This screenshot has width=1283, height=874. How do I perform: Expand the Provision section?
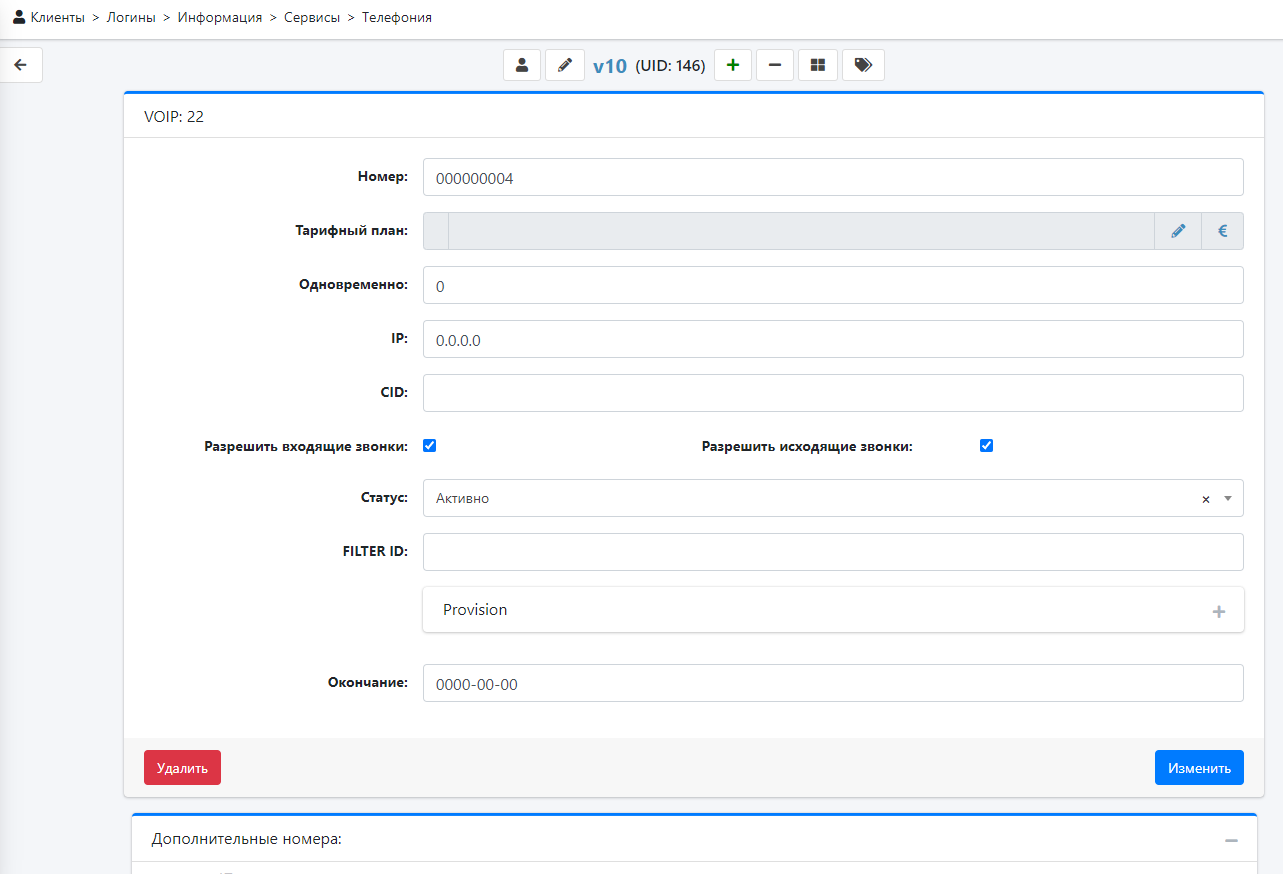pos(1218,611)
